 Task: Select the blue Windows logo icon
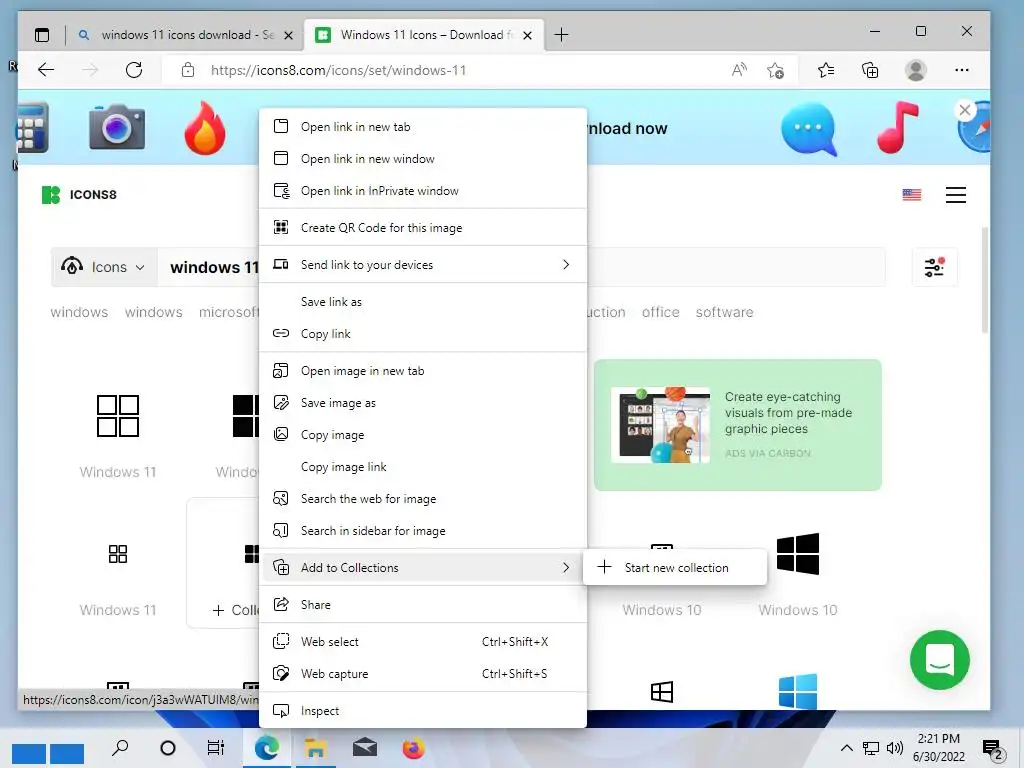click(797, 691)
